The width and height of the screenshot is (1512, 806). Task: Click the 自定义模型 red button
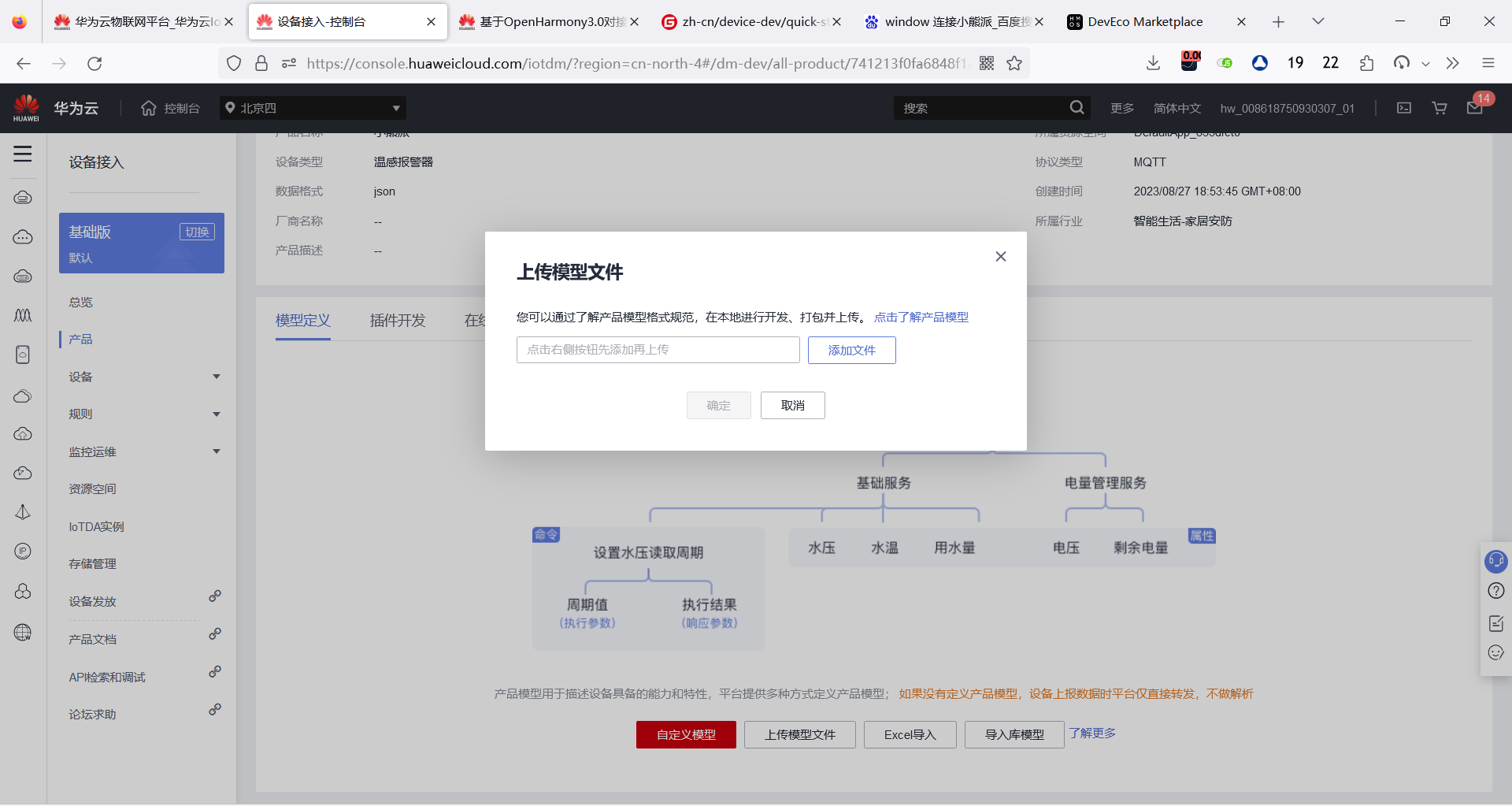point(686,734)
